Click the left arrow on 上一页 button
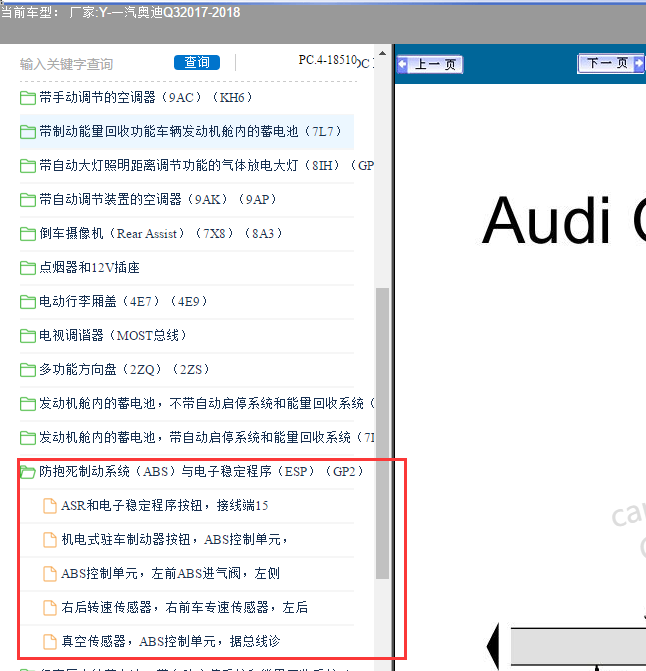The image size is (646, 671). point(402,65)
